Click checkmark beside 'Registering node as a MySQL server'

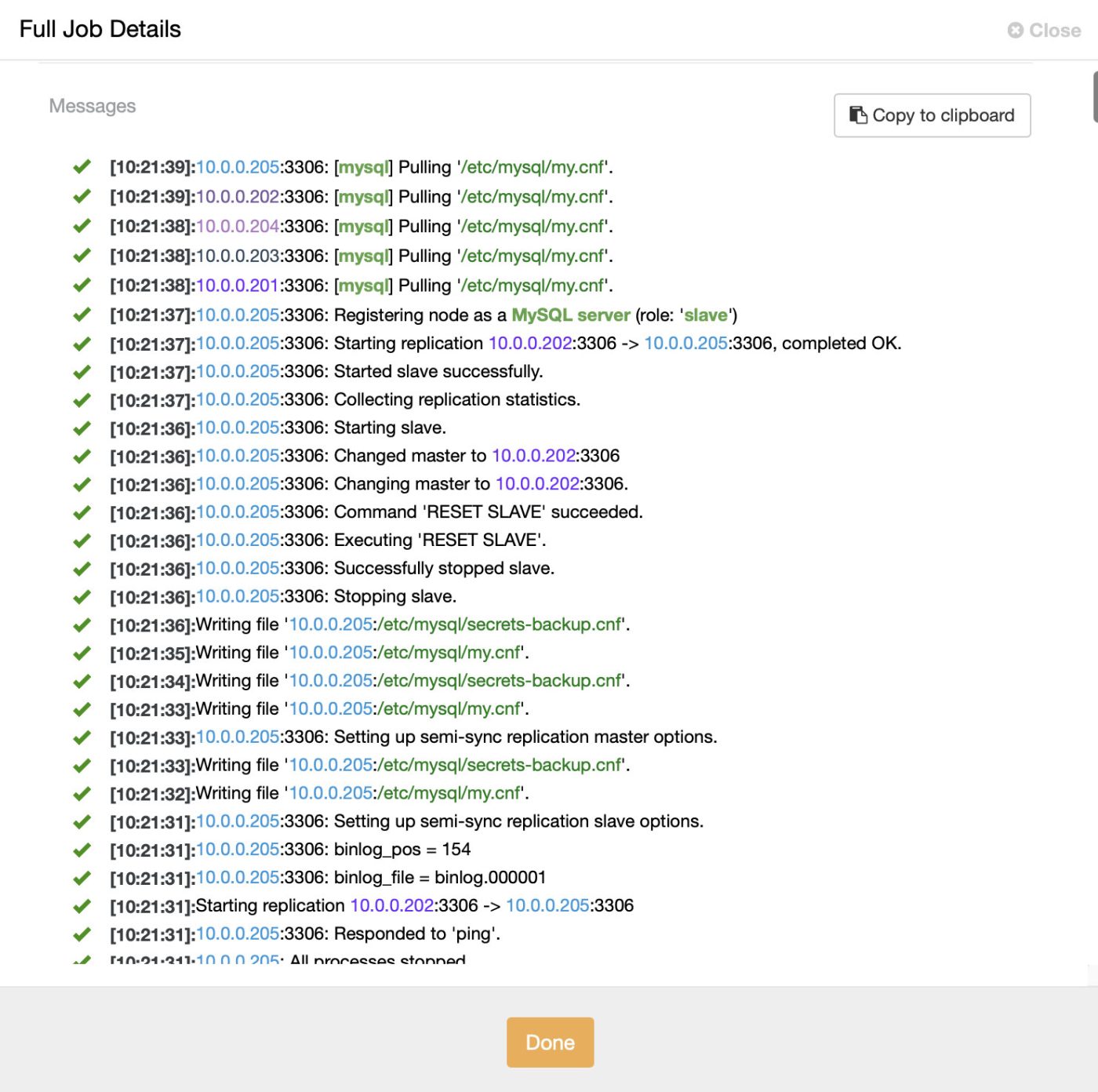click(81, 313)
